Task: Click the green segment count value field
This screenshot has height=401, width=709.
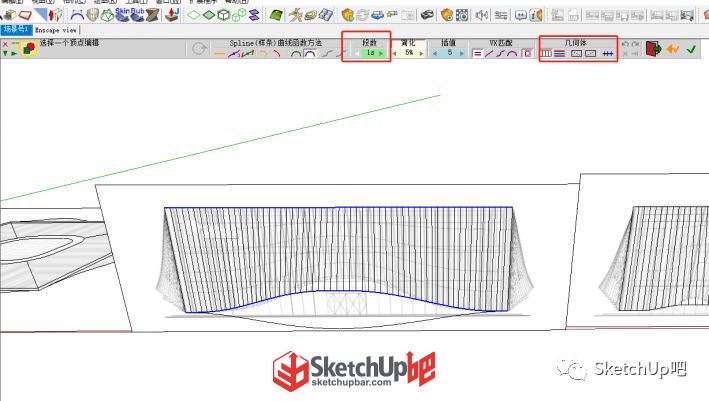Action: (369, 53)
